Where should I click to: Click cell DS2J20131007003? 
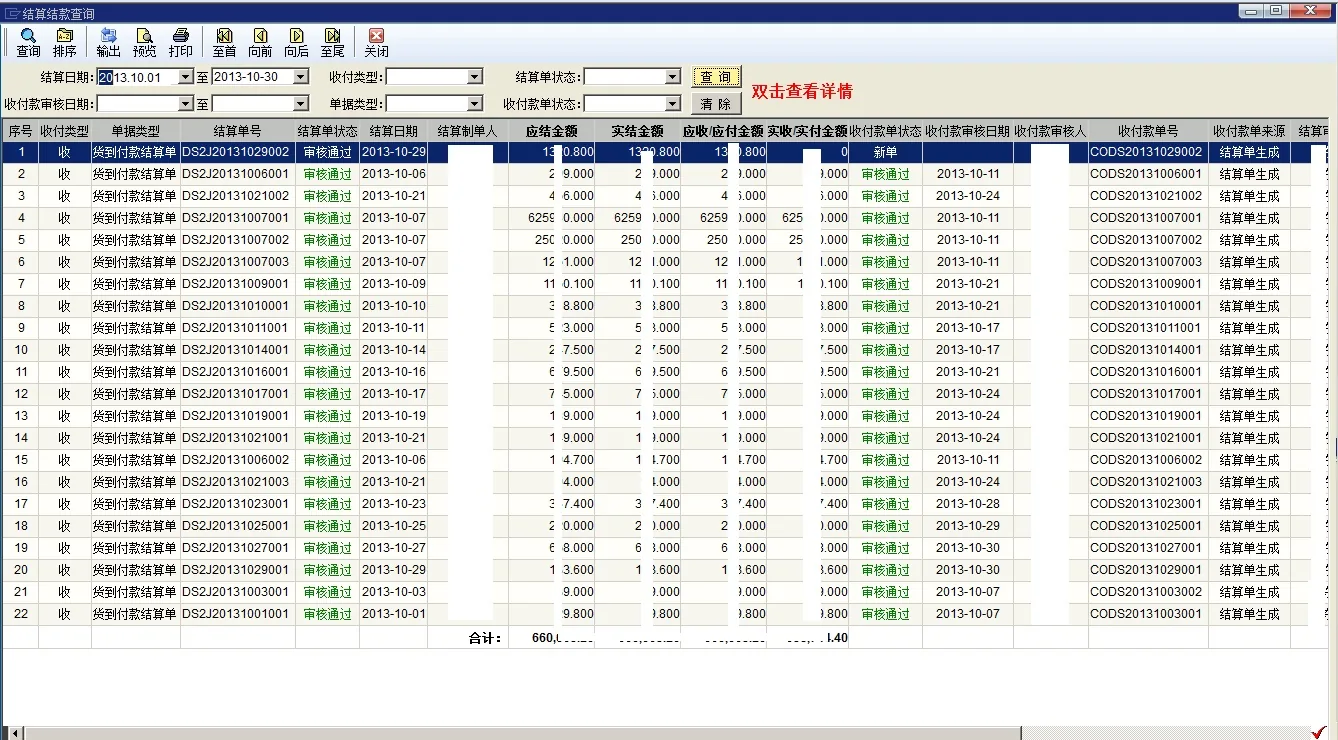coord(236,262)
